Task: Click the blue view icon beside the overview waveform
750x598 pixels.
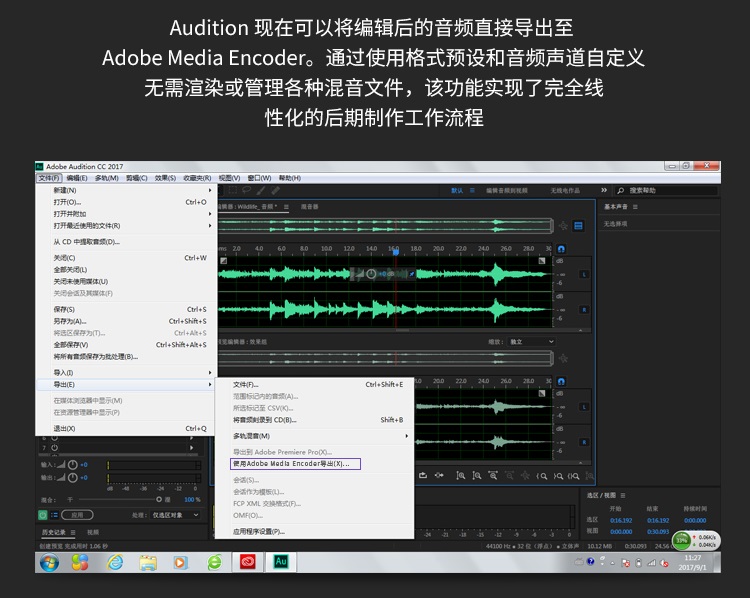Action: click(578, 225)
